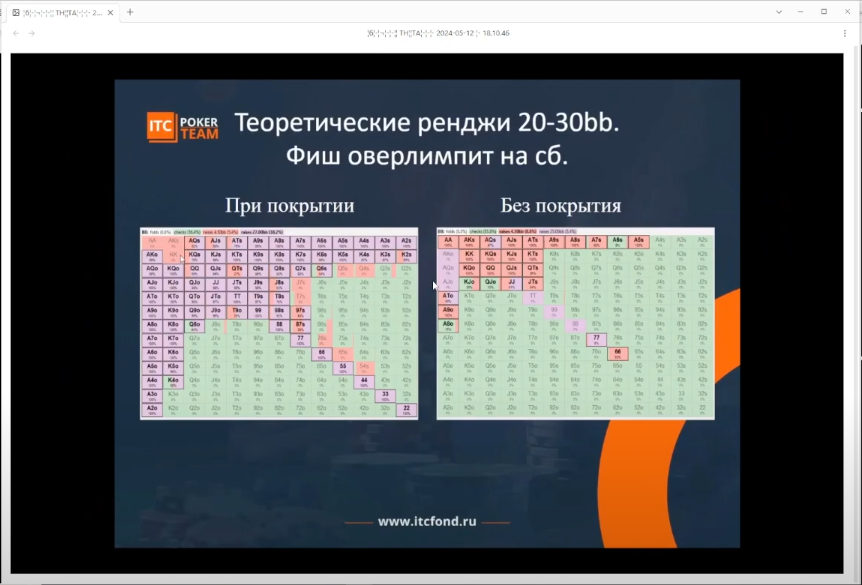
Task: Click QTs cell in 'При покрытии' chart
Action: 236,271
